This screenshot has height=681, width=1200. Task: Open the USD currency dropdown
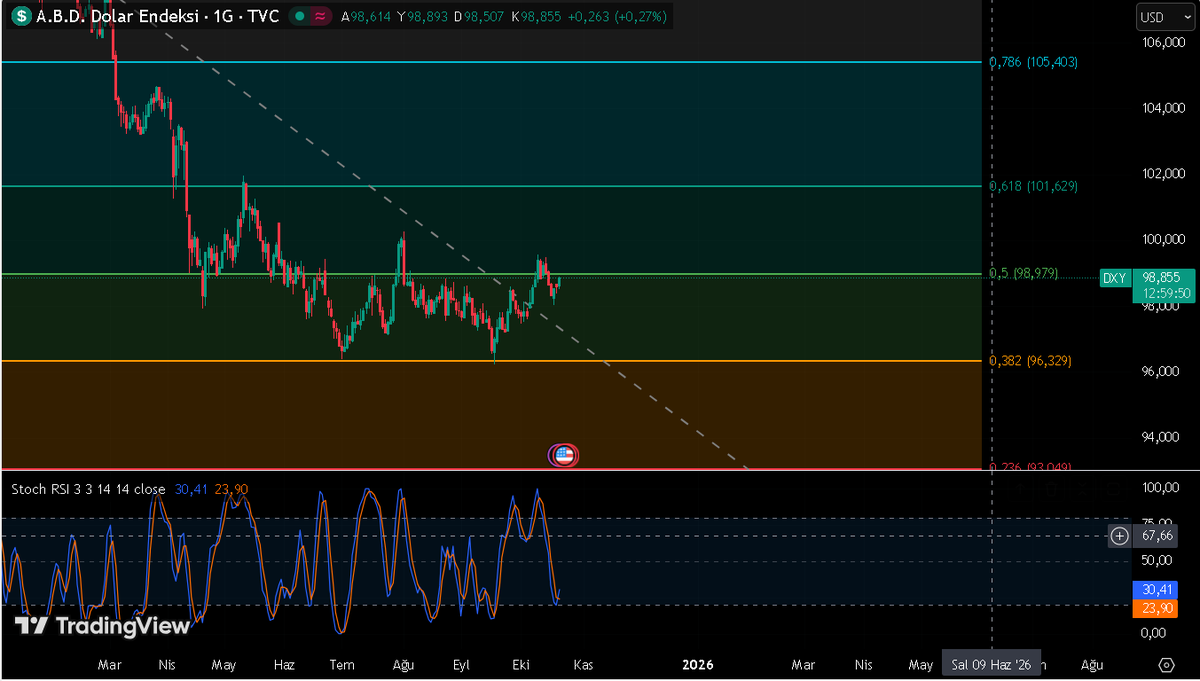pos(1163,17)
